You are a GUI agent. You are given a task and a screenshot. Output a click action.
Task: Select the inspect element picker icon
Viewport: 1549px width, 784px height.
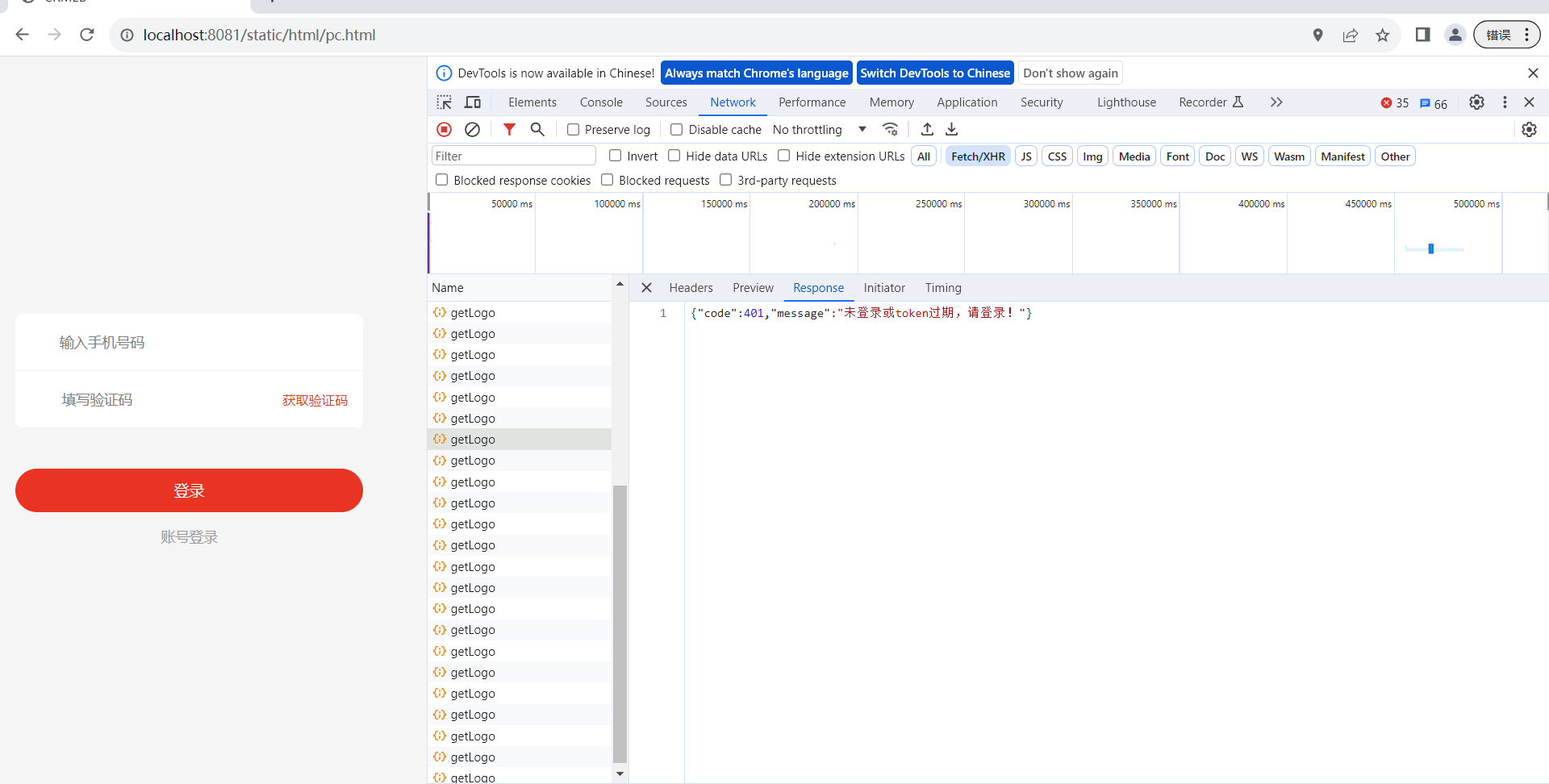[445, 102]
